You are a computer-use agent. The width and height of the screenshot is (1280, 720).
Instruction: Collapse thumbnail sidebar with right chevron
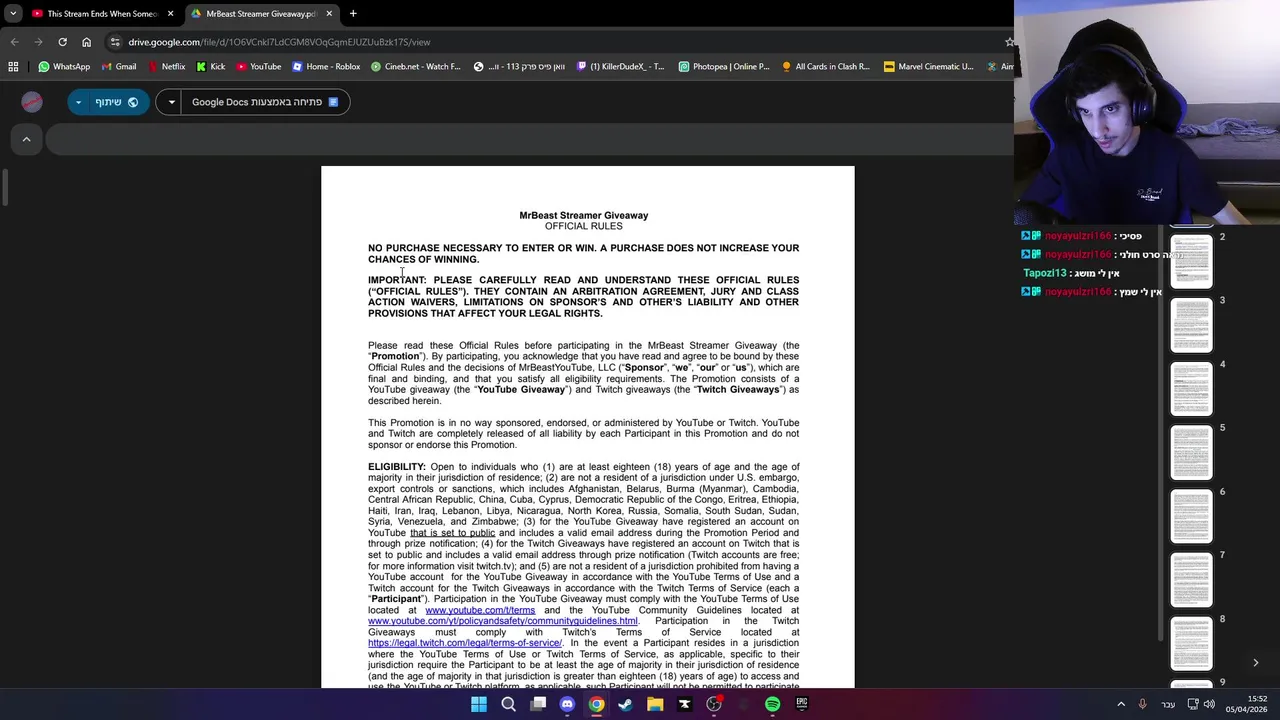pyautogui.click(x=1256, y=662)
